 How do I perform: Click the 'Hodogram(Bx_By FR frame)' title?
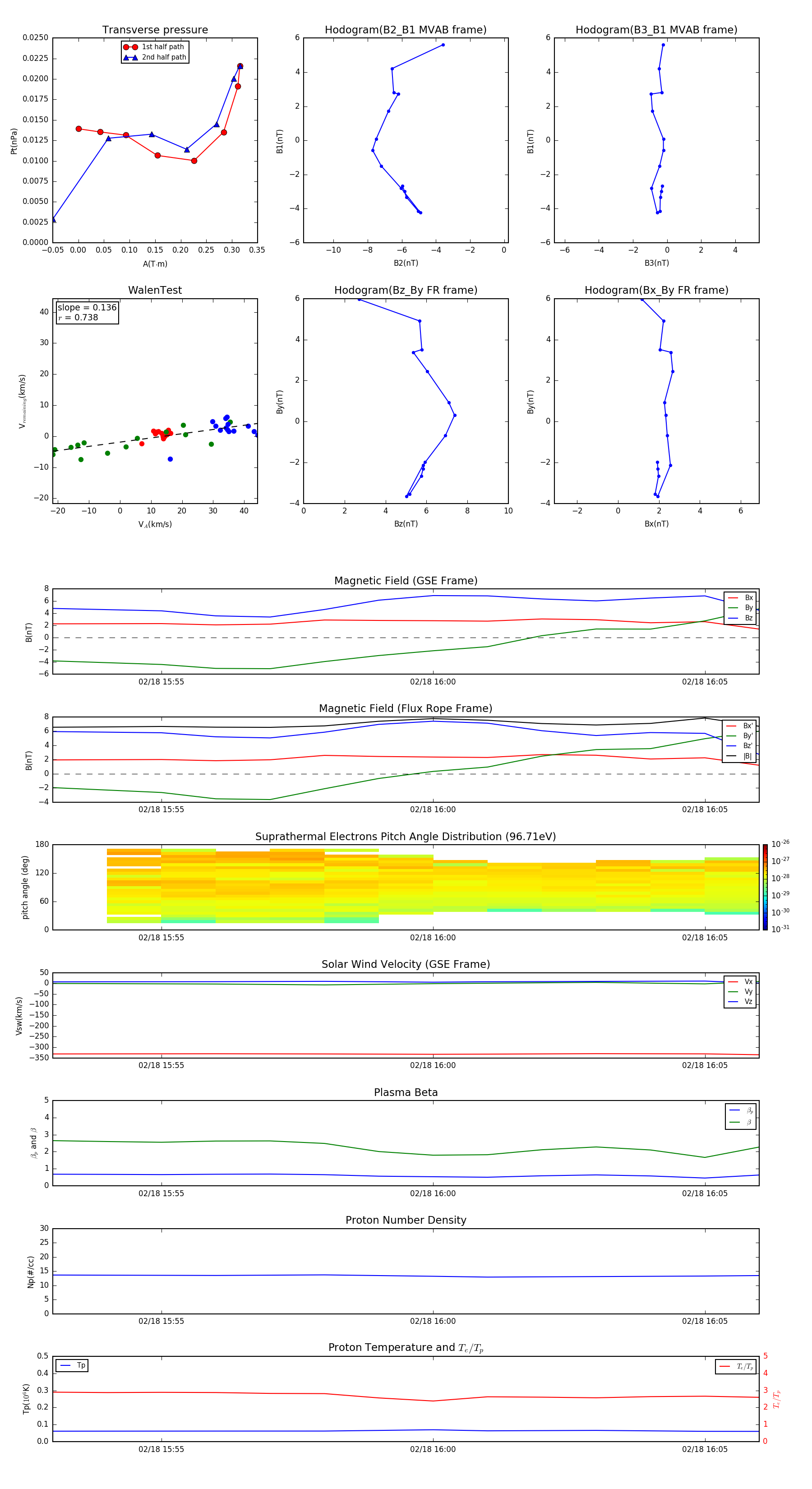656,290
